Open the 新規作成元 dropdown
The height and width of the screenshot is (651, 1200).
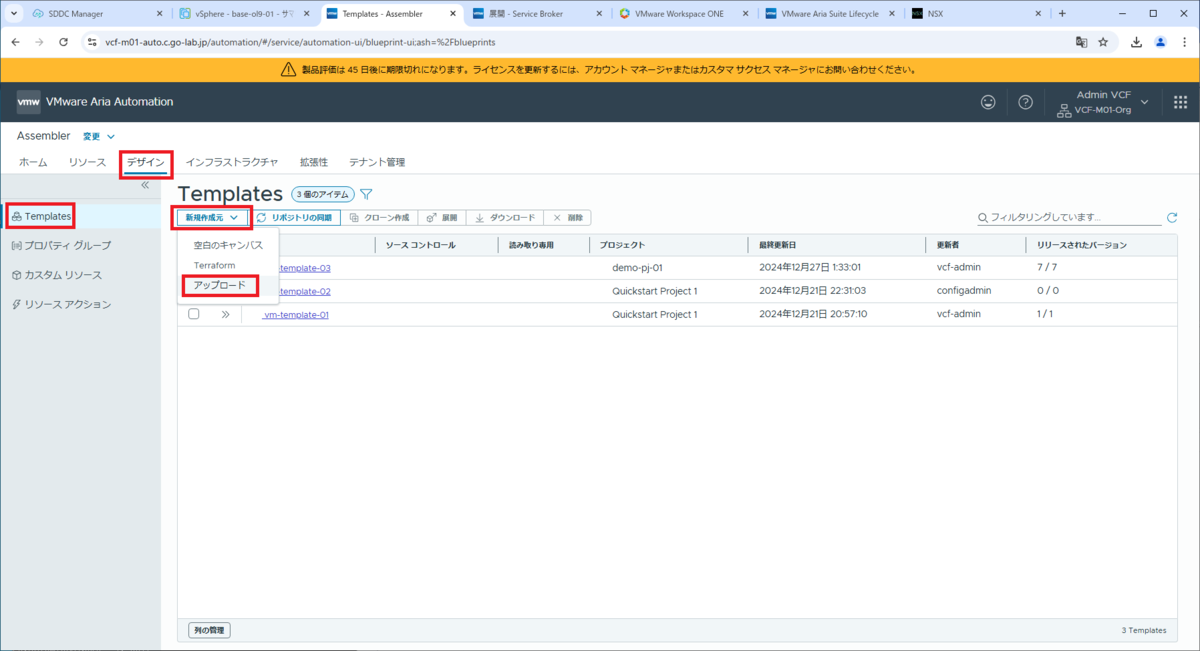(212, 217)
